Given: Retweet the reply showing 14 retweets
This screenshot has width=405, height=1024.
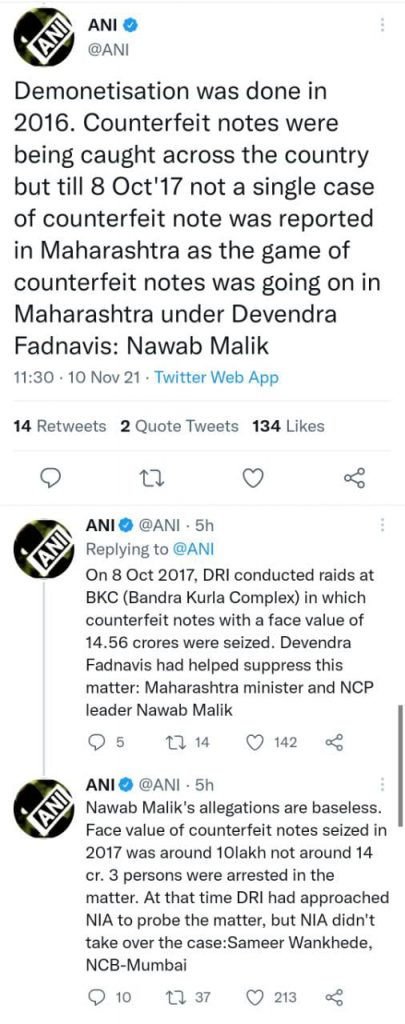Looking at the screenshot, I should (x=176, y=743).
